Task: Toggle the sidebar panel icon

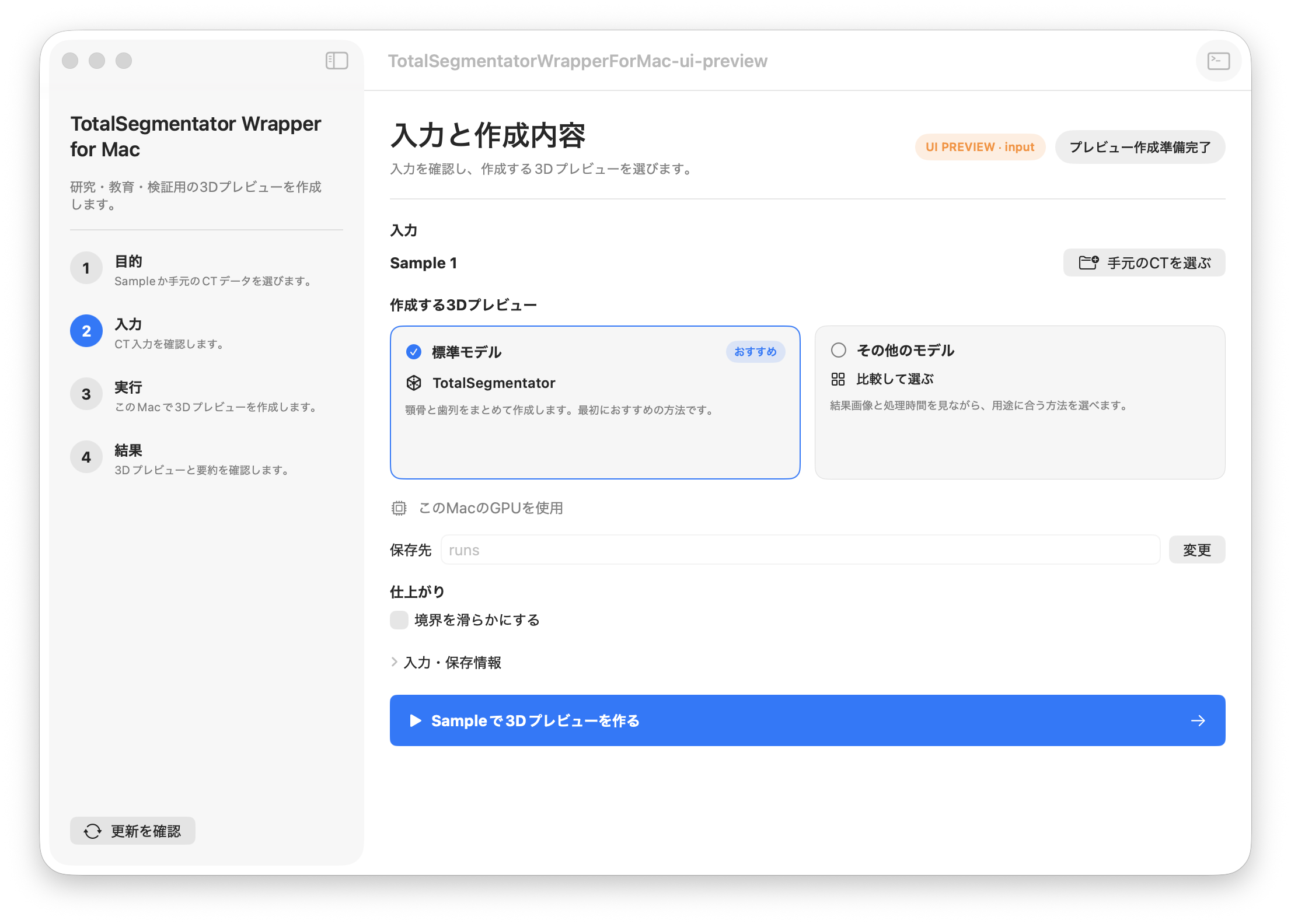Action: click(x=337, y=61)
